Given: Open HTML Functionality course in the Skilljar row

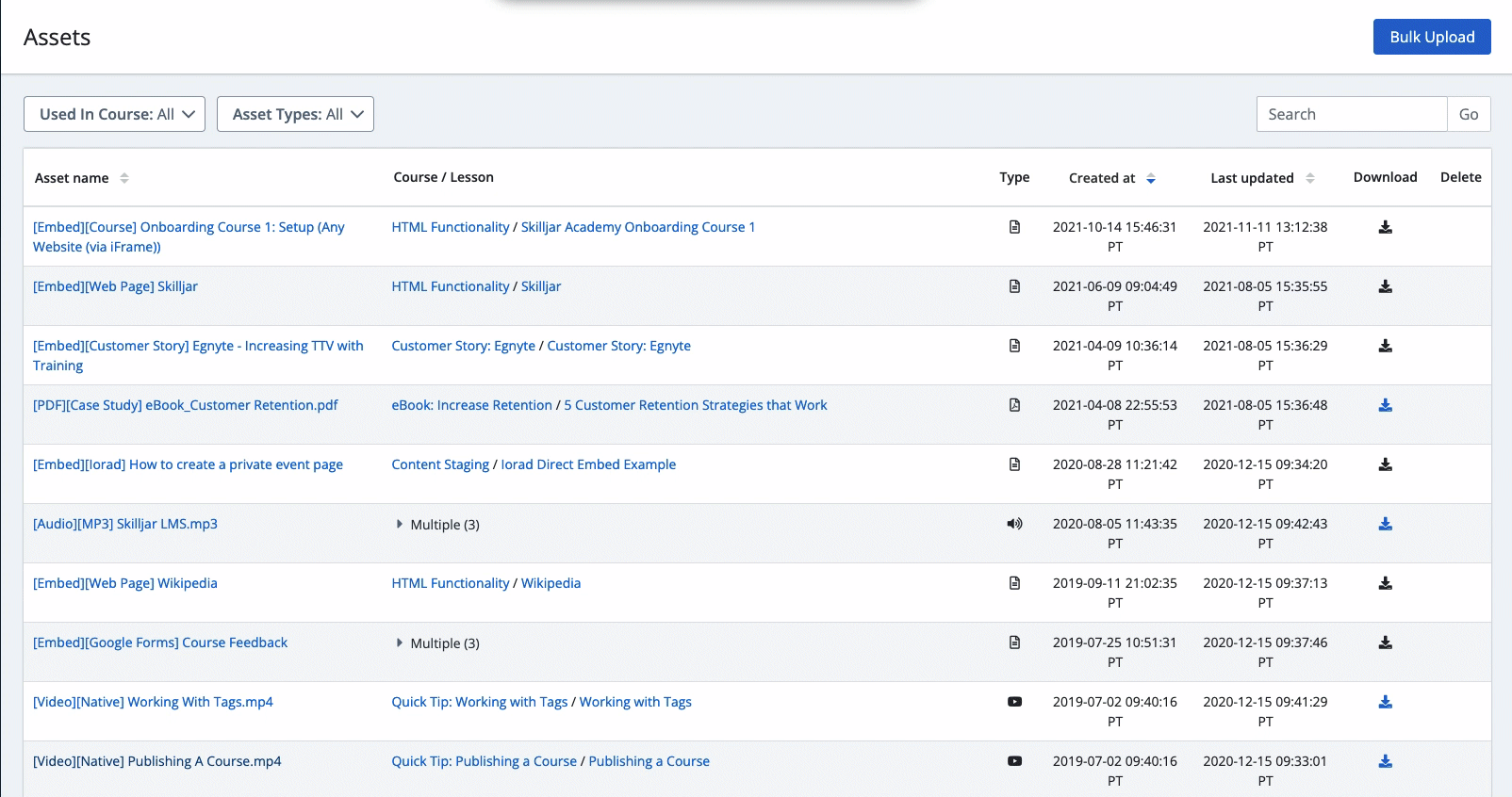Looking at the screenshot, I should pos(451,286).
